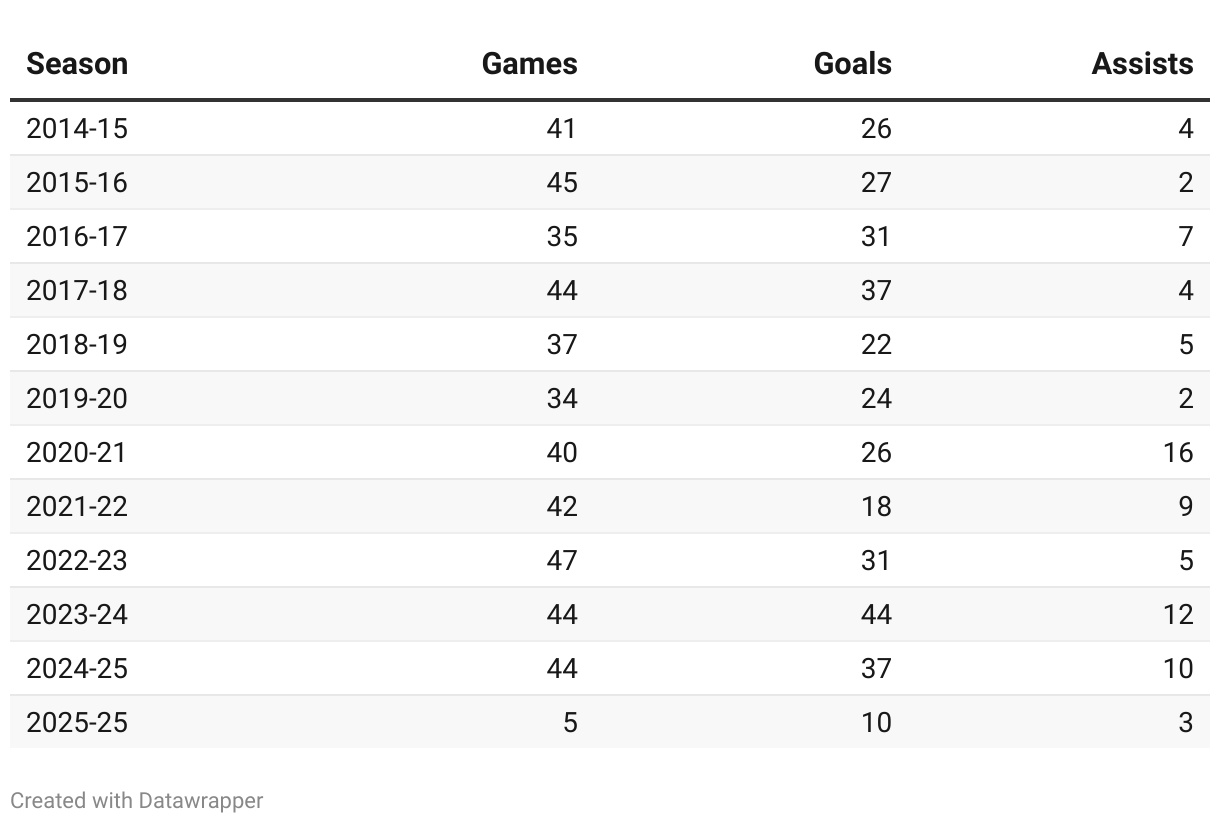
Task: Click the Assists column header
Action: pos(1142,64)
